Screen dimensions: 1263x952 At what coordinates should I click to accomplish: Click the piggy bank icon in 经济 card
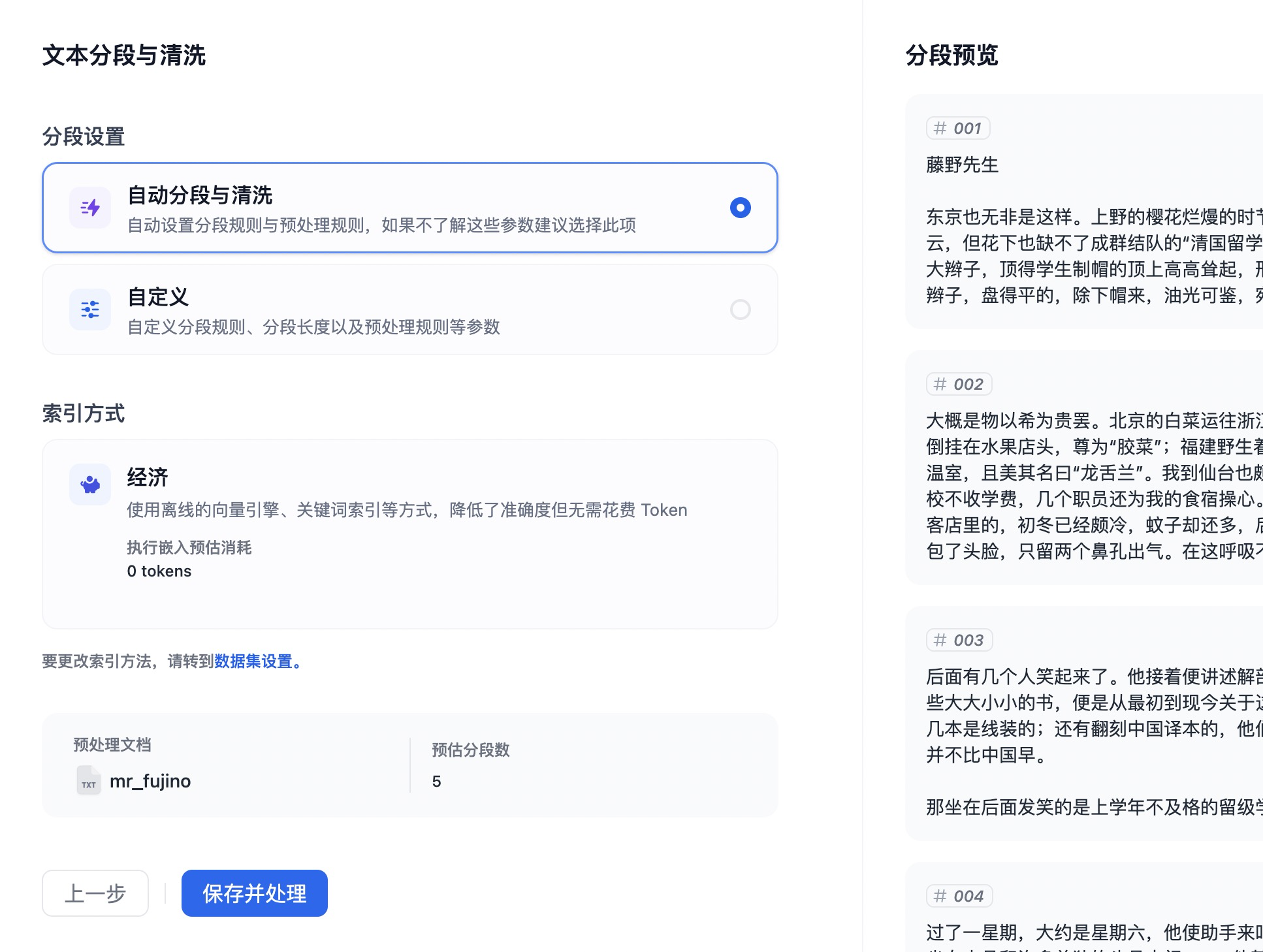89,484
